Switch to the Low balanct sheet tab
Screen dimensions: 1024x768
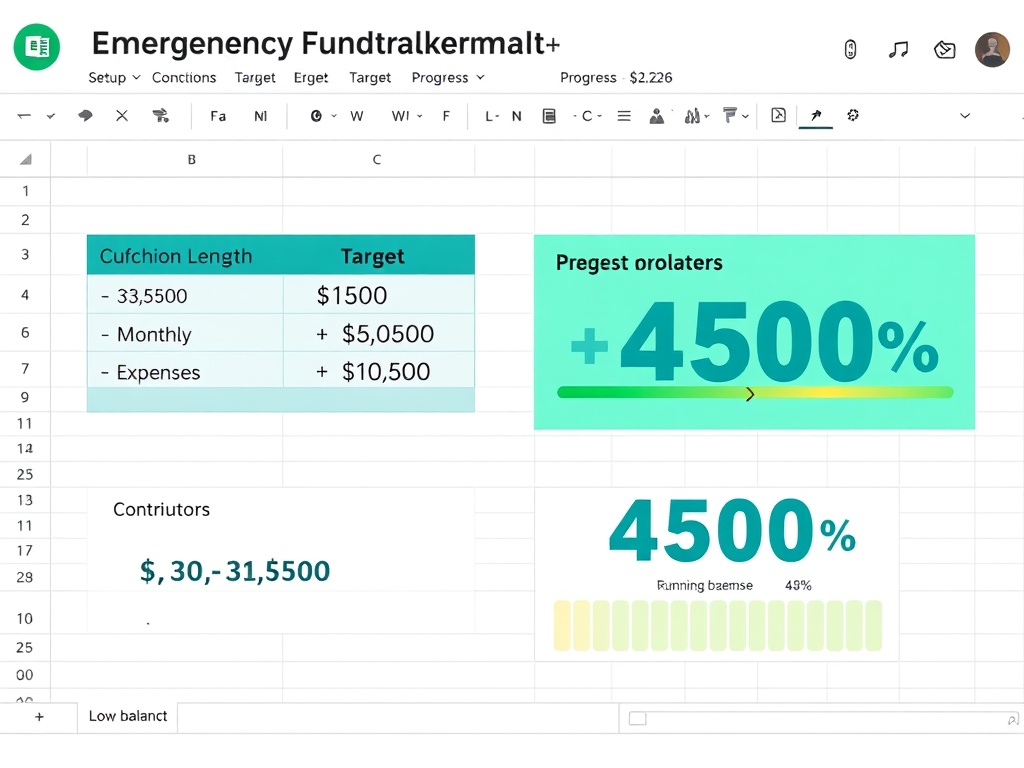pos(127,716)
